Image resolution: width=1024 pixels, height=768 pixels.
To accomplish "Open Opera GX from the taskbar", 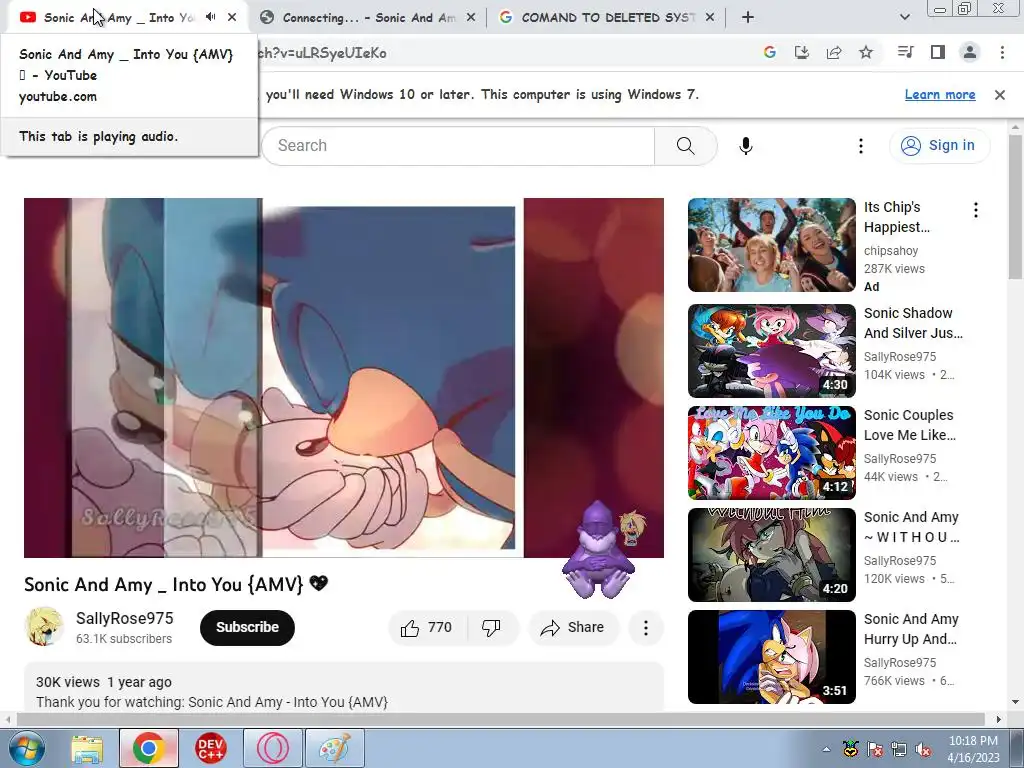I will click(272, 748).
